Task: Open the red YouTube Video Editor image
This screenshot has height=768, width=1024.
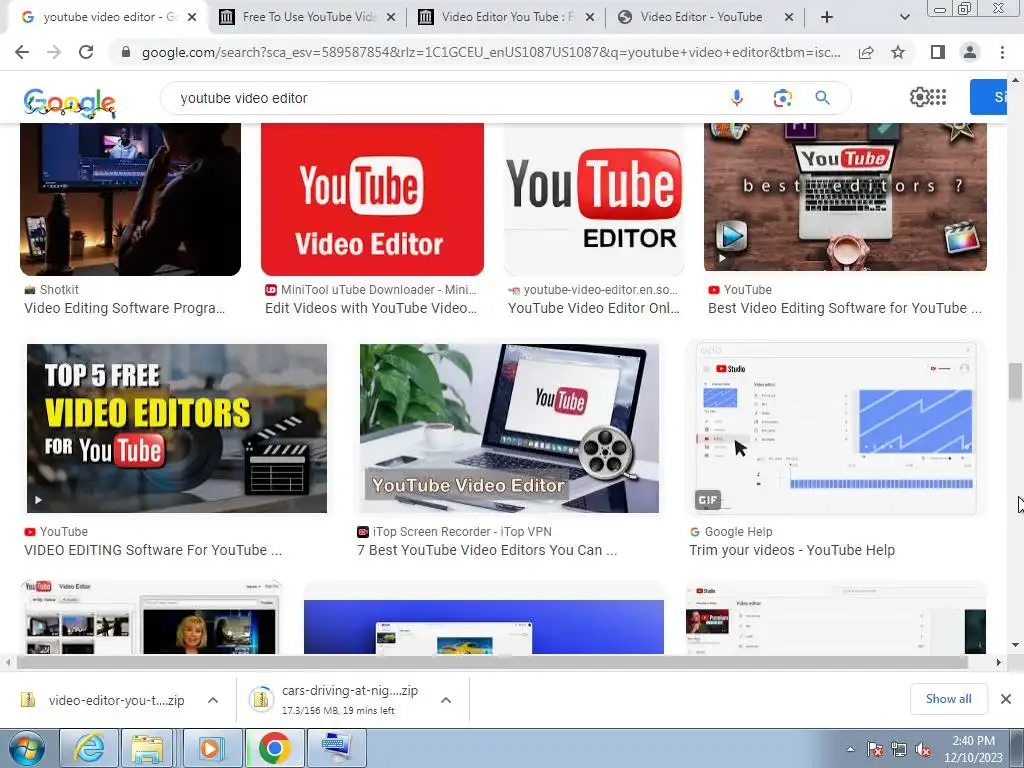Action: pyautogui.click(x=372, y=199)
